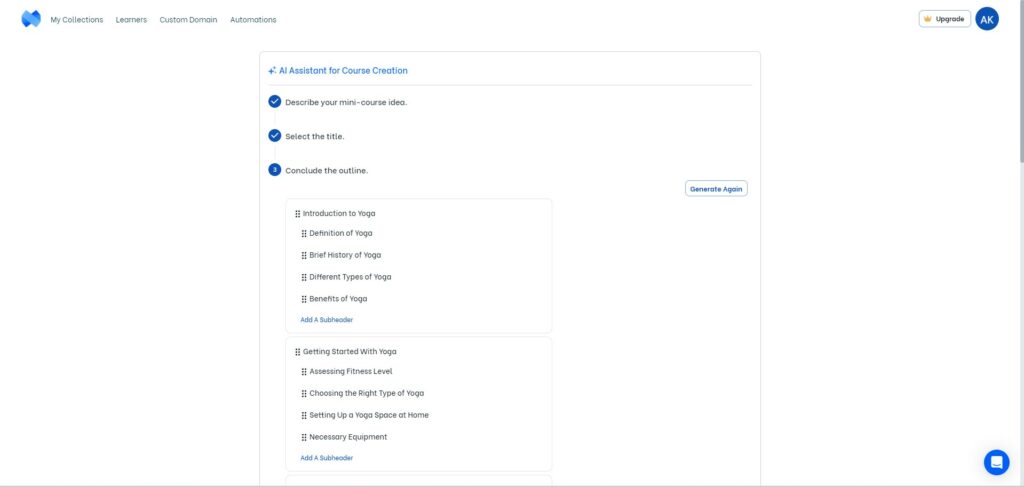Add a subheader under Getting Started With Yoga

pyautogui.click(x=327, y=458)
